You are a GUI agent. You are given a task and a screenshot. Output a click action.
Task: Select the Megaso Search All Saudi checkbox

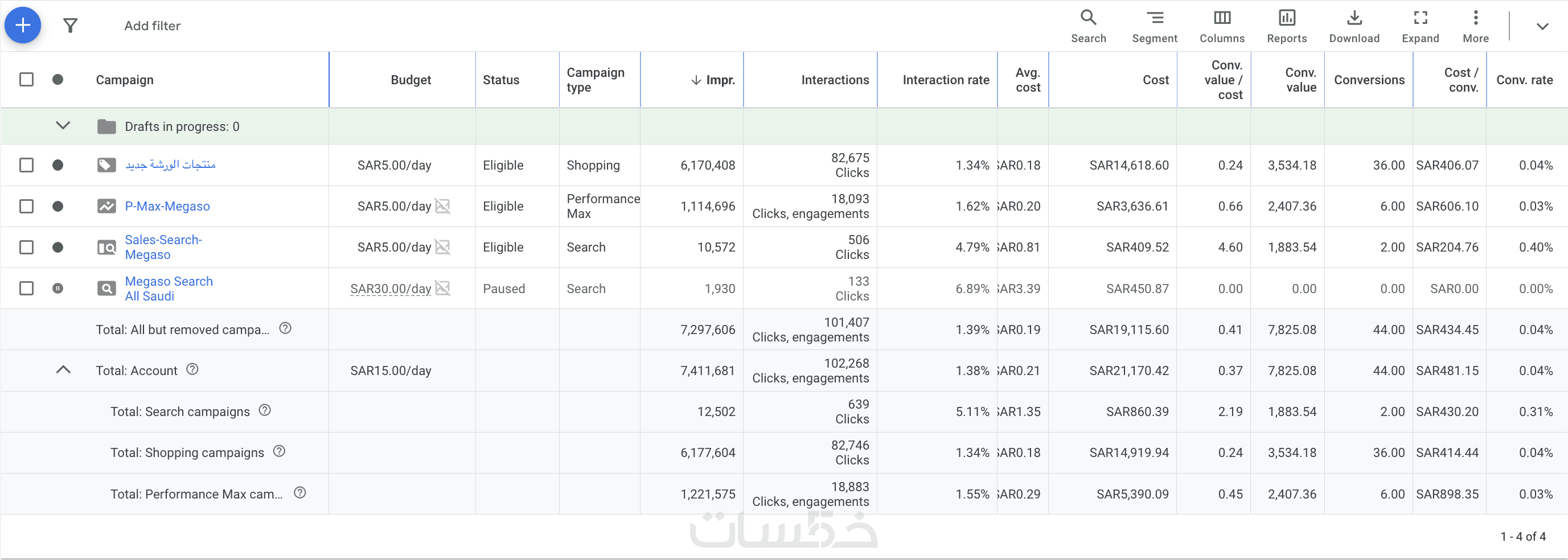click(26, 289)
